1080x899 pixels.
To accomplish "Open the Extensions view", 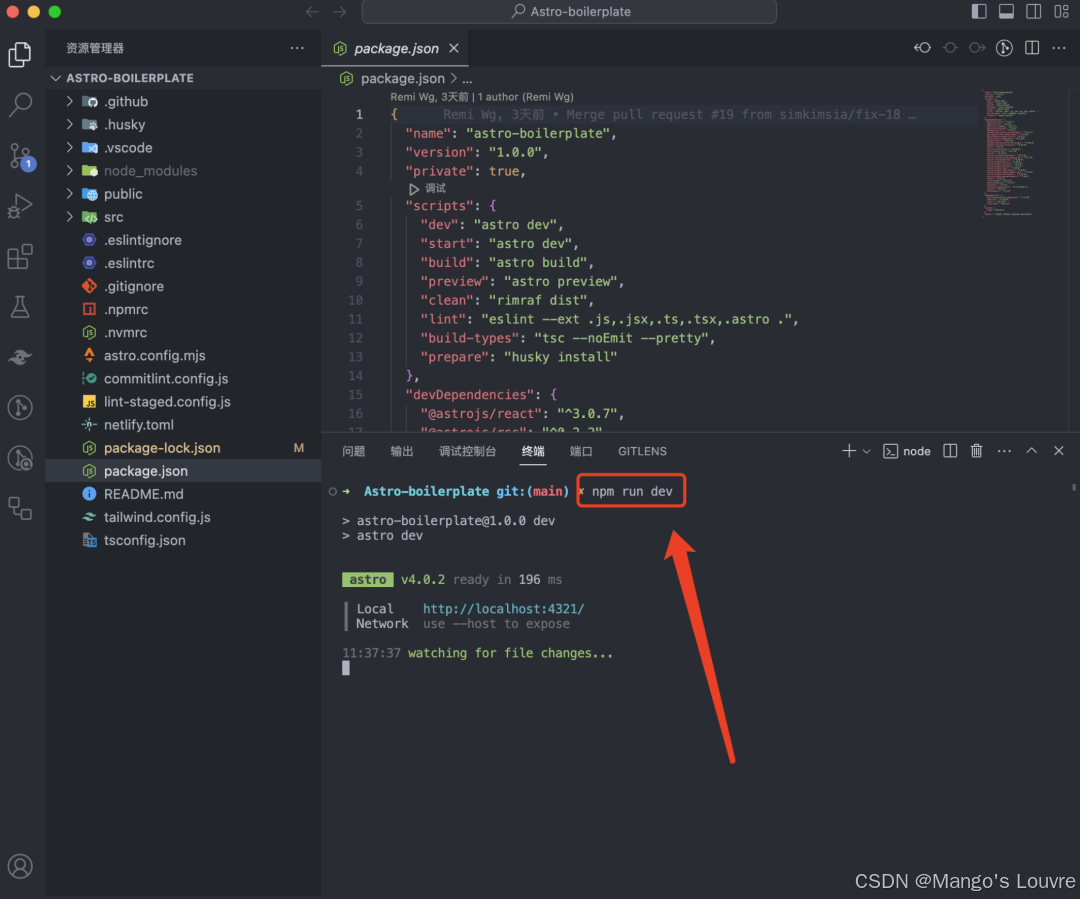I will [x=20, y=257].
